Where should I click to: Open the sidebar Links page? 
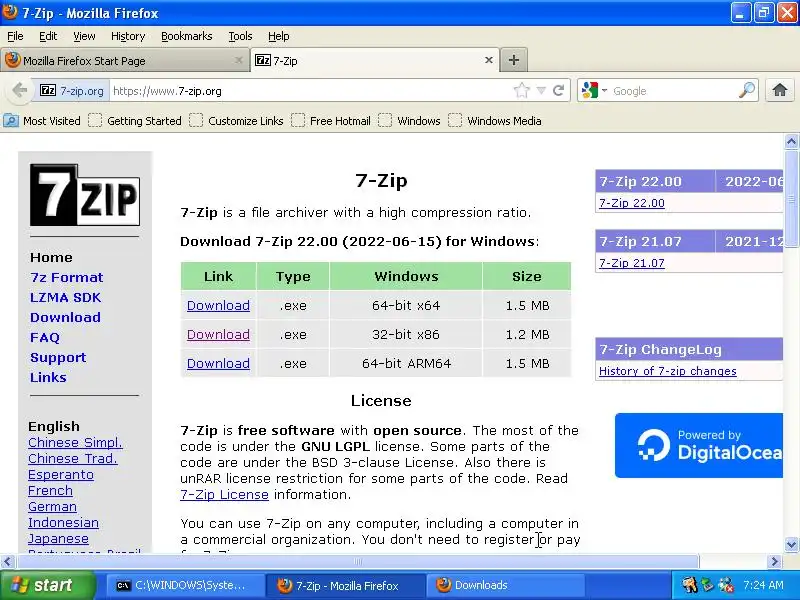(48, 378)
